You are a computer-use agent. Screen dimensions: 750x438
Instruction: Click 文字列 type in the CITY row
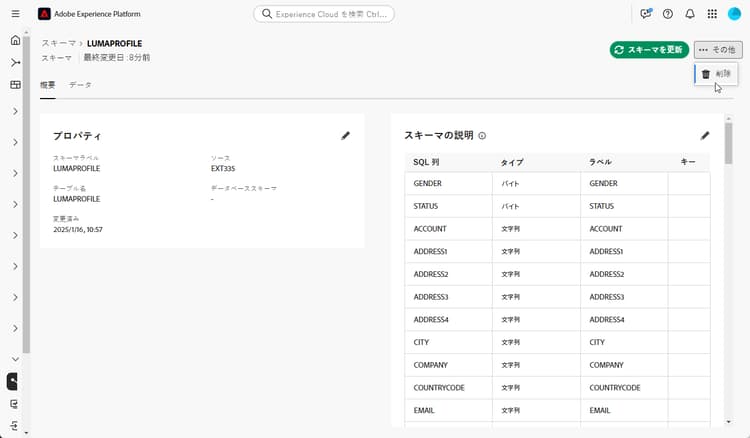click(510, 342)
